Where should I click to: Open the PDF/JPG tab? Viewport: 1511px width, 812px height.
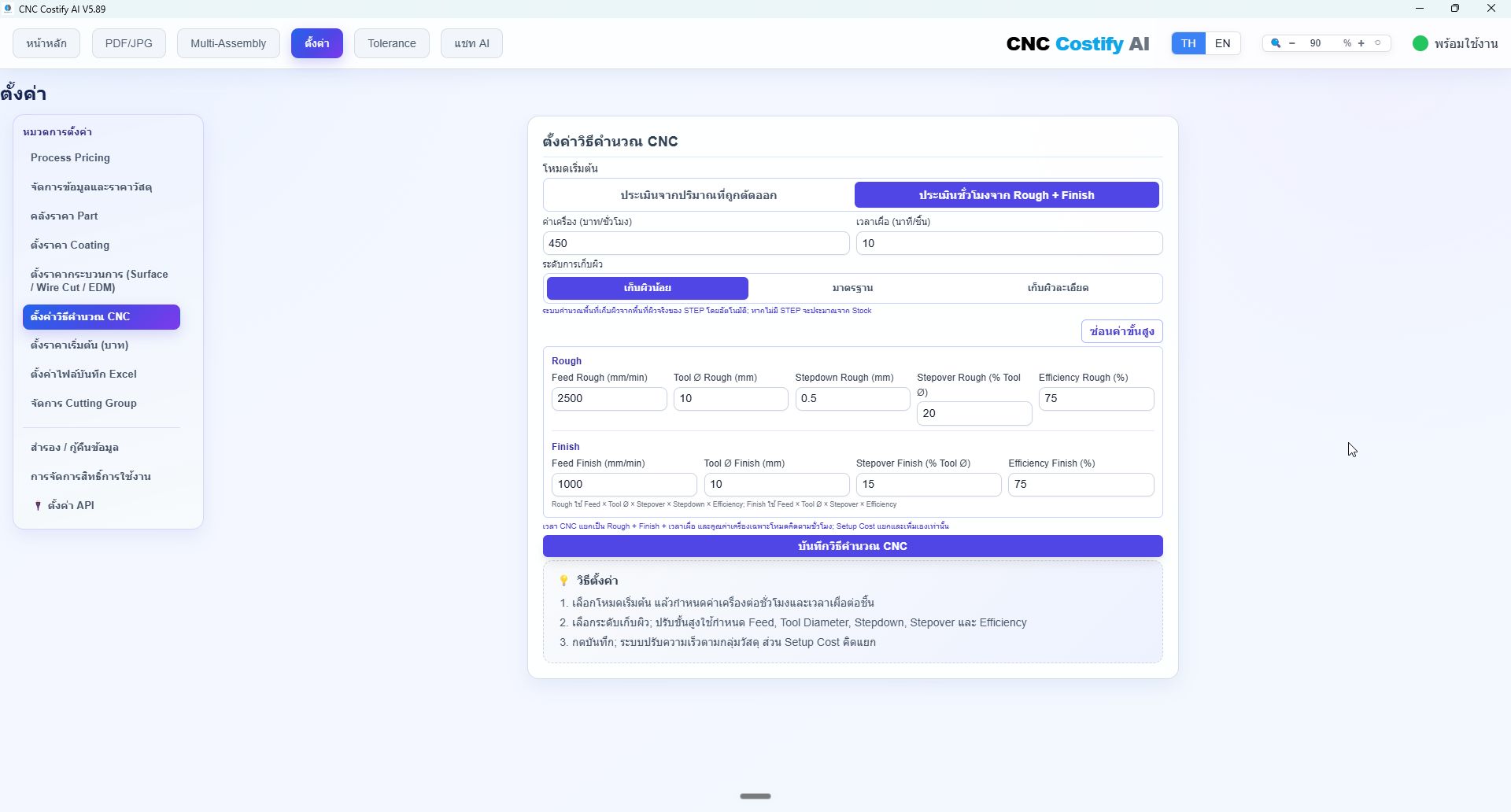point(129,43)
